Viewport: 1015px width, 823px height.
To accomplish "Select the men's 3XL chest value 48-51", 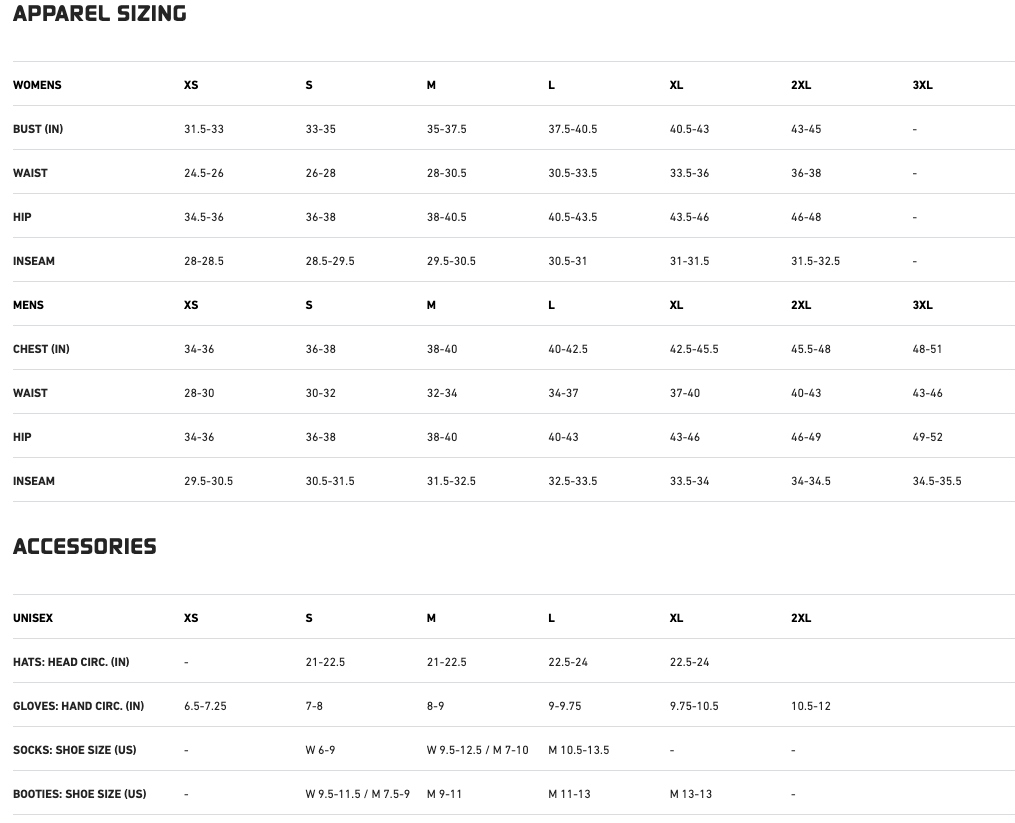I will [x=927, y=349].
